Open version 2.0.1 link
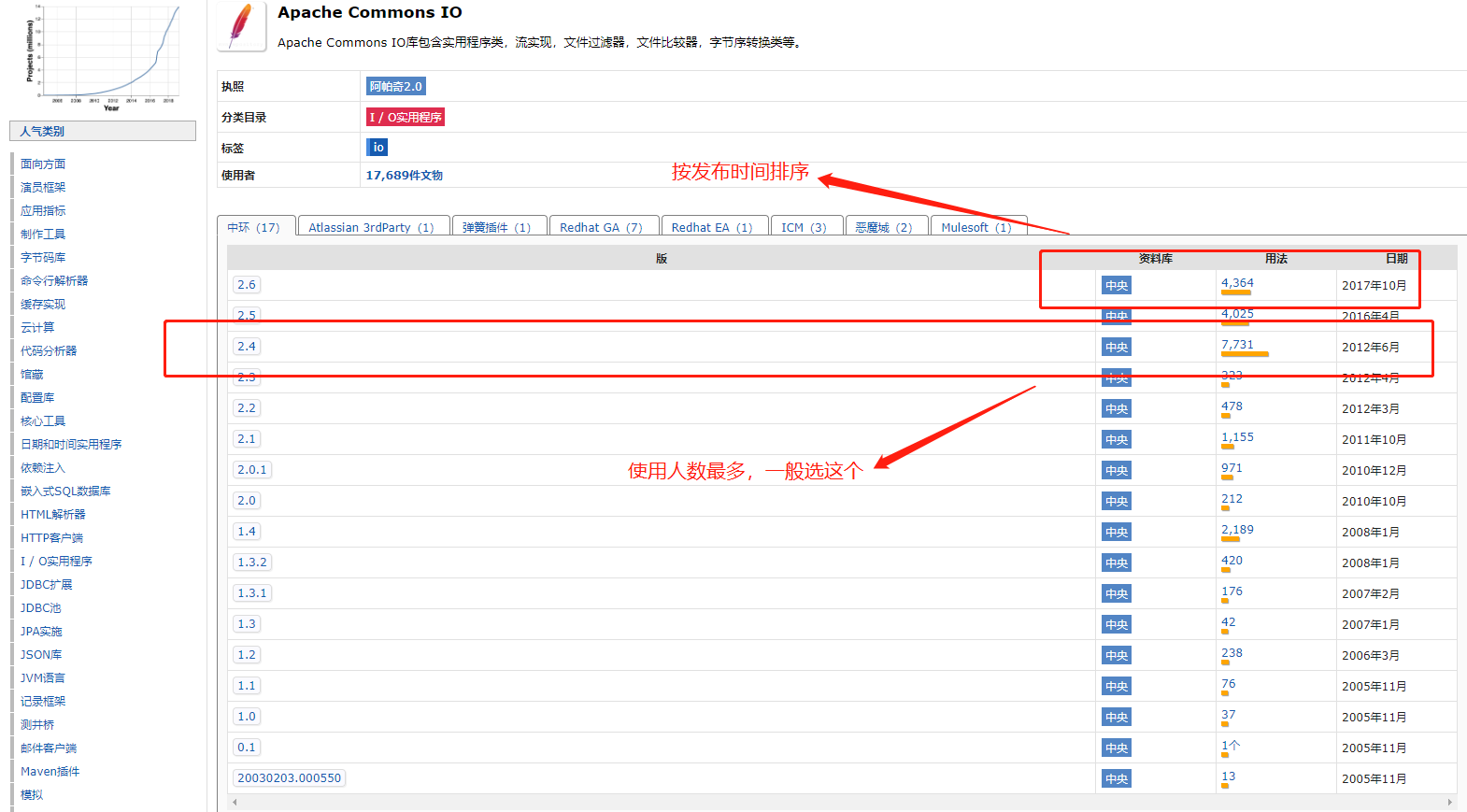 pos(252,470)
